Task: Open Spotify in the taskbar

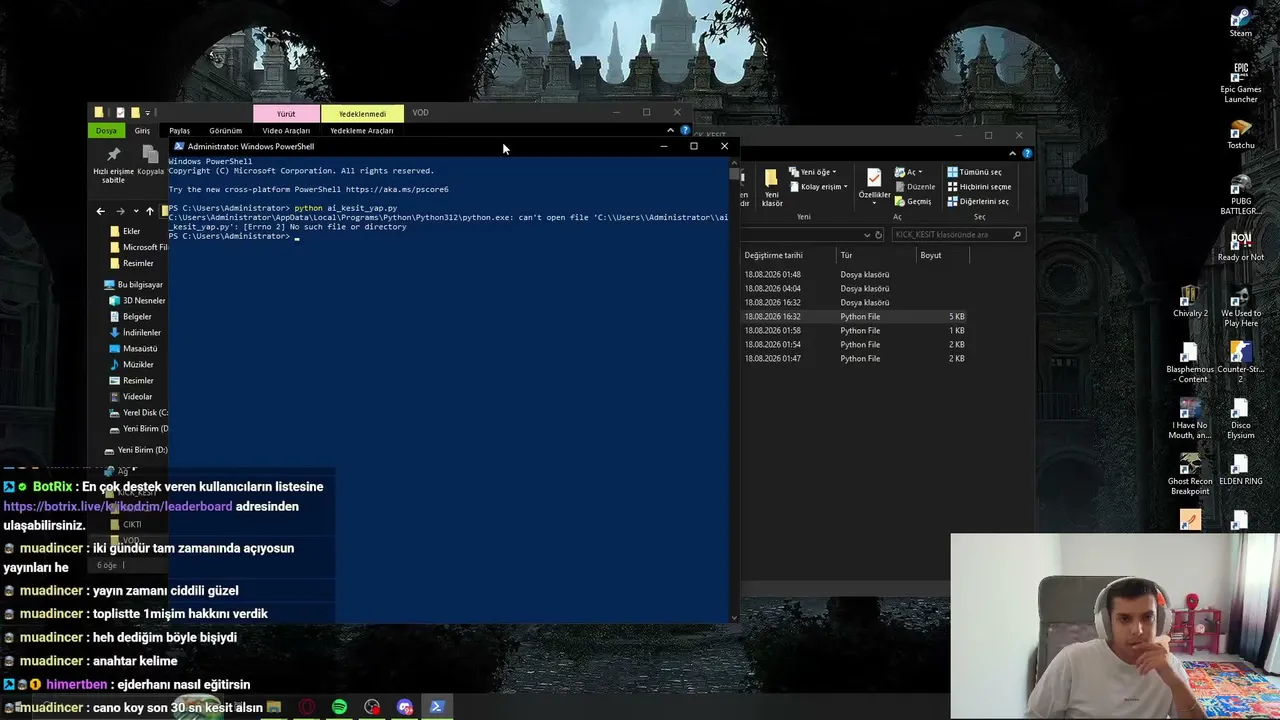Action: 339,707
